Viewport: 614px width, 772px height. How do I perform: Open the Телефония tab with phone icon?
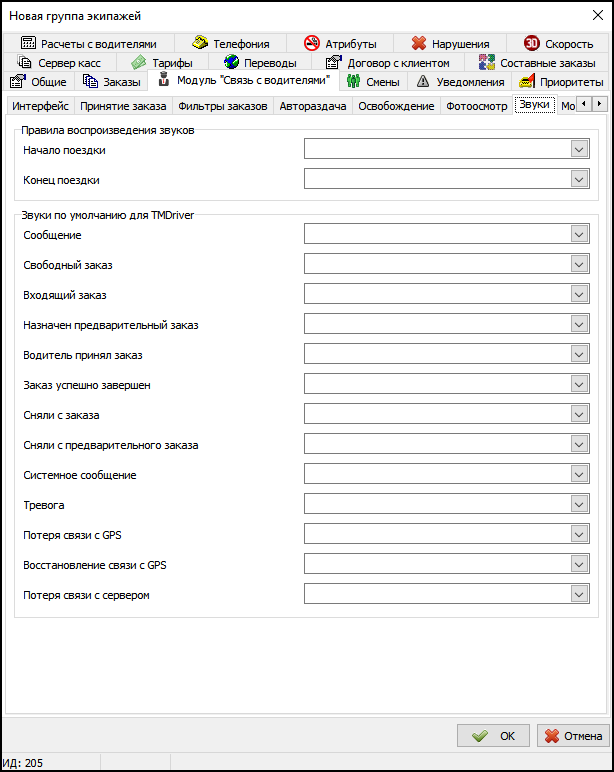click(x=200, y=44)
